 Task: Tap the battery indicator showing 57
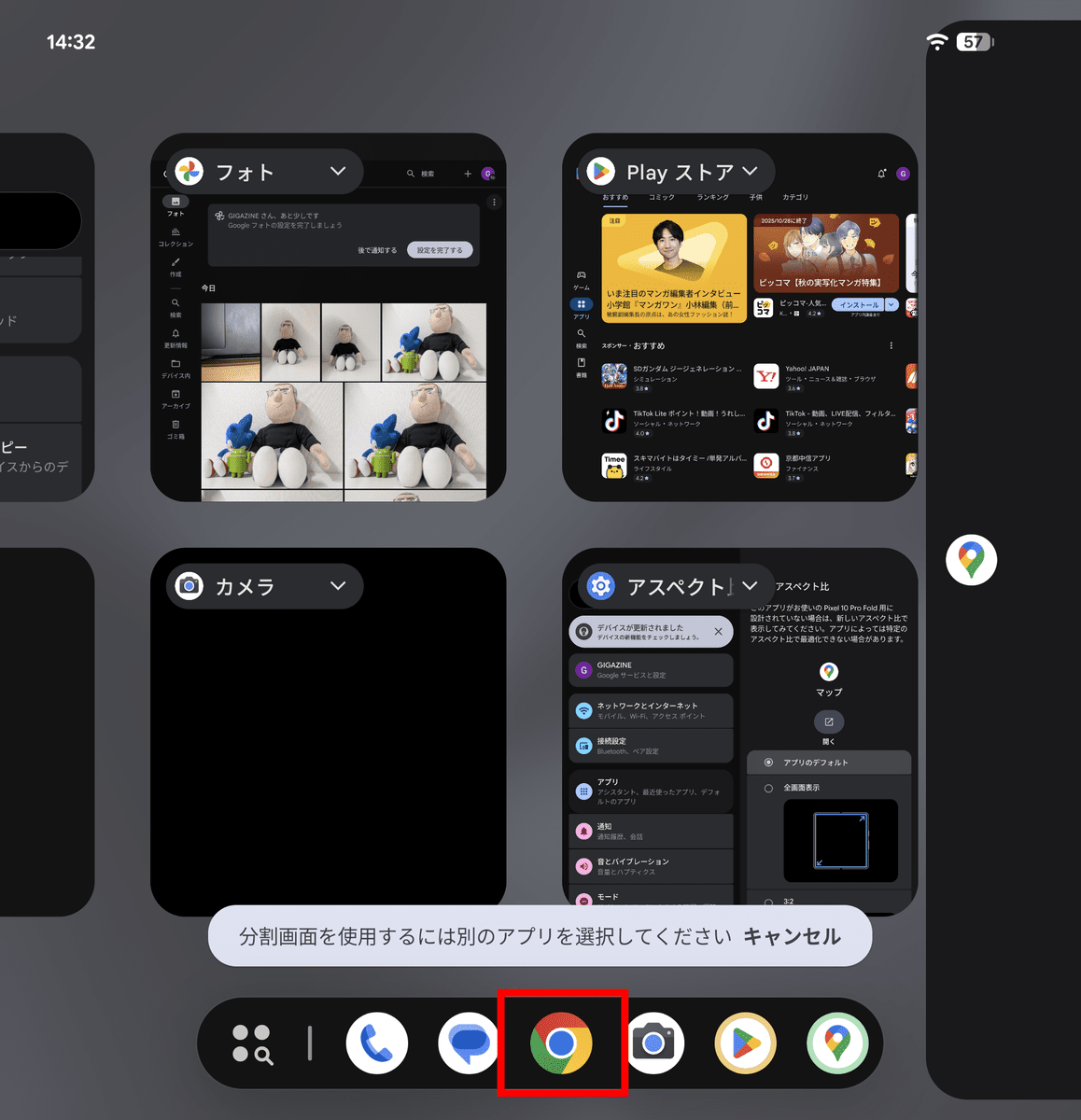(975, 41)
